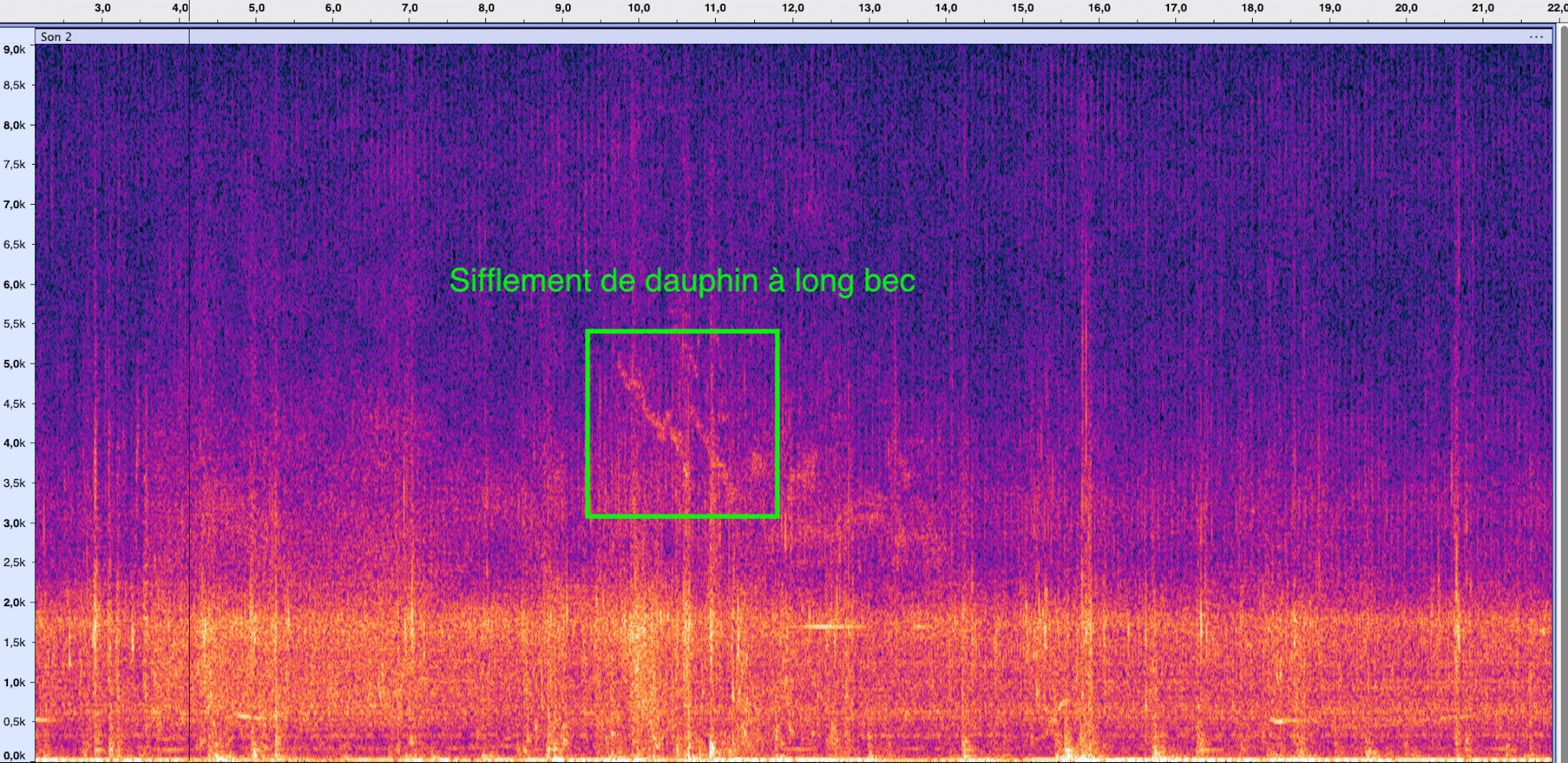Select the "Son 2" clip title
This screenshot has width=1568, height=763.
[56, 37]
